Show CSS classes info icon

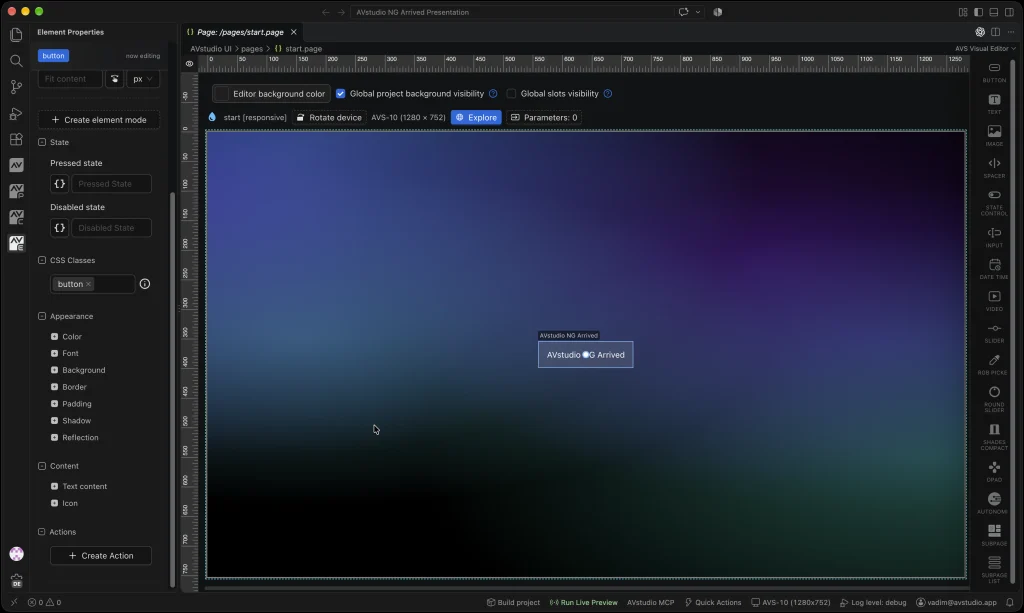click(x=145, y=284)
